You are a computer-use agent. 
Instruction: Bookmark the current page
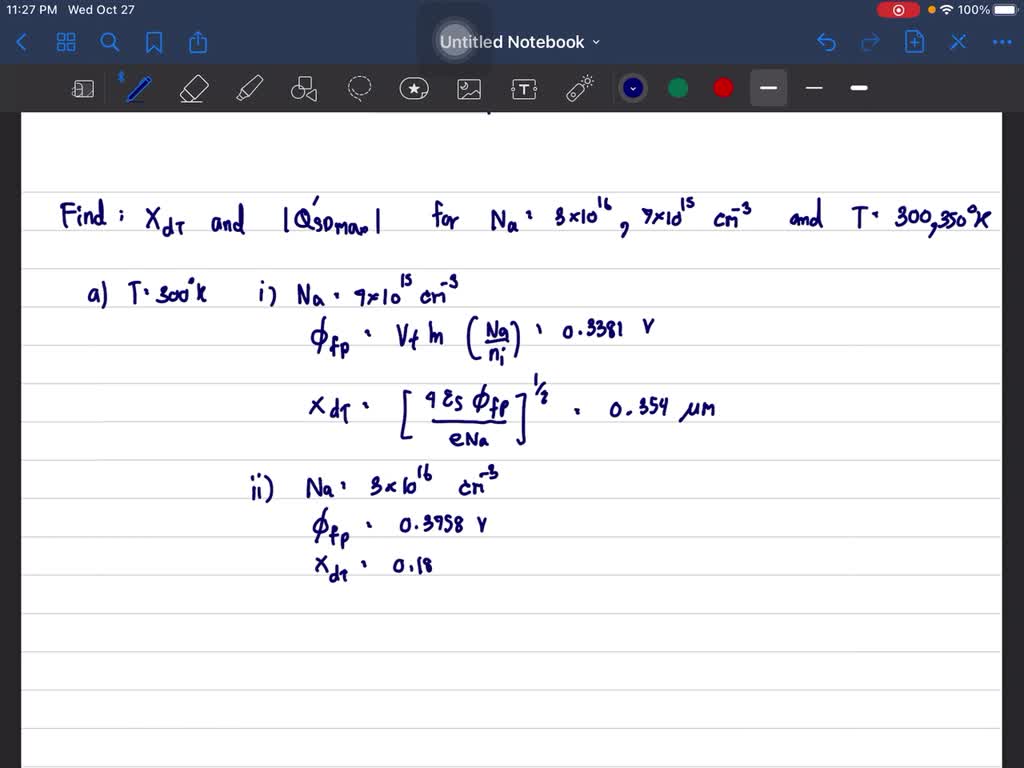[x=154, y=42]
